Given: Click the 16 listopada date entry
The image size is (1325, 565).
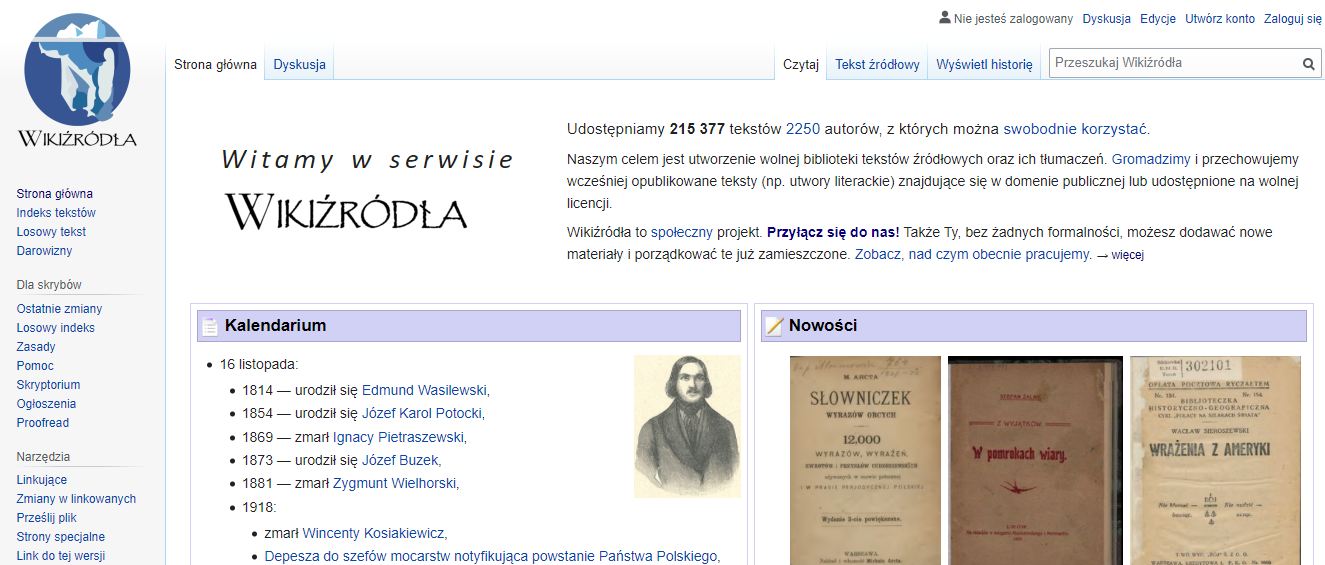Looking at the screenshot, I should [259, 364].
